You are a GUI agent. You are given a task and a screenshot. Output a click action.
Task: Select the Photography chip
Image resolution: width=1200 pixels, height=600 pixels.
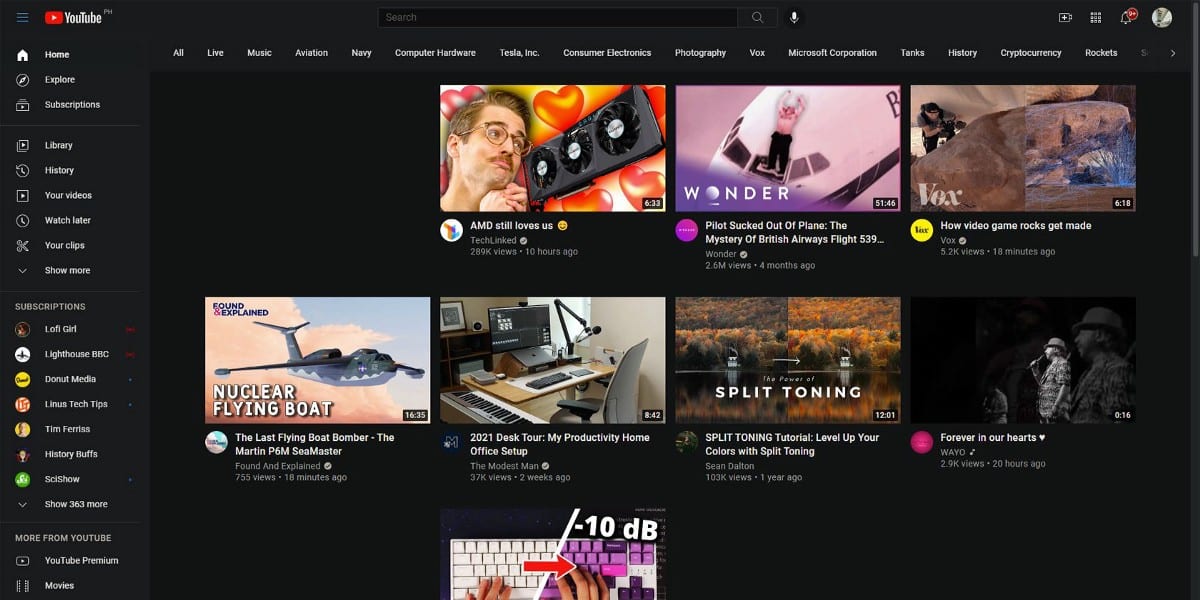(700, 53)
